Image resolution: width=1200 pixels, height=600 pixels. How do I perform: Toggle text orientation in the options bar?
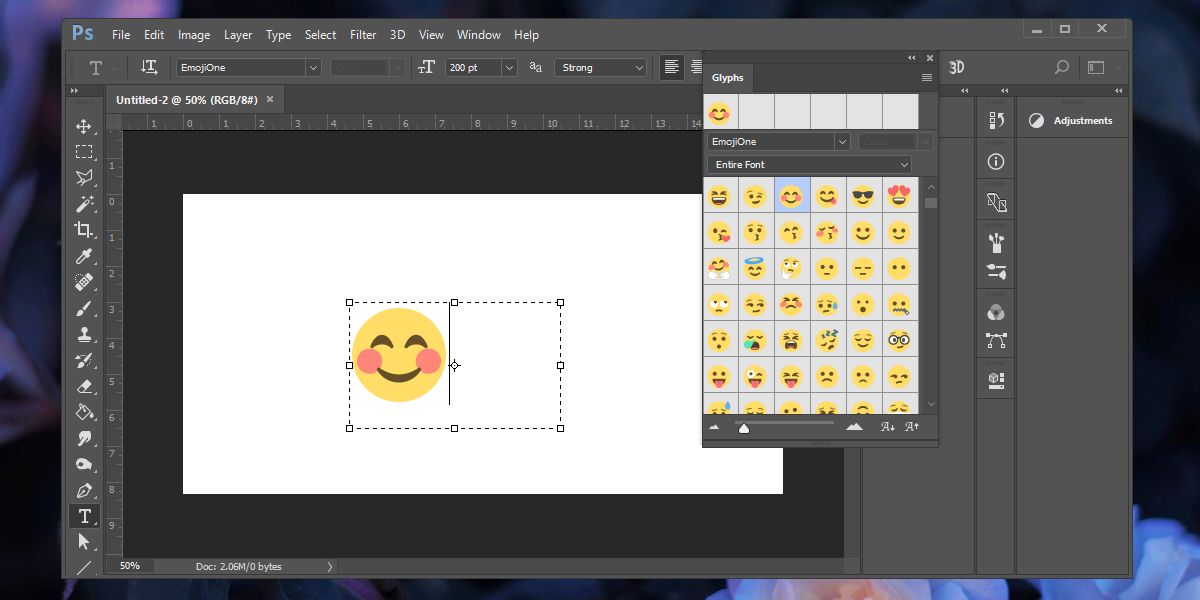pos(150,67)
